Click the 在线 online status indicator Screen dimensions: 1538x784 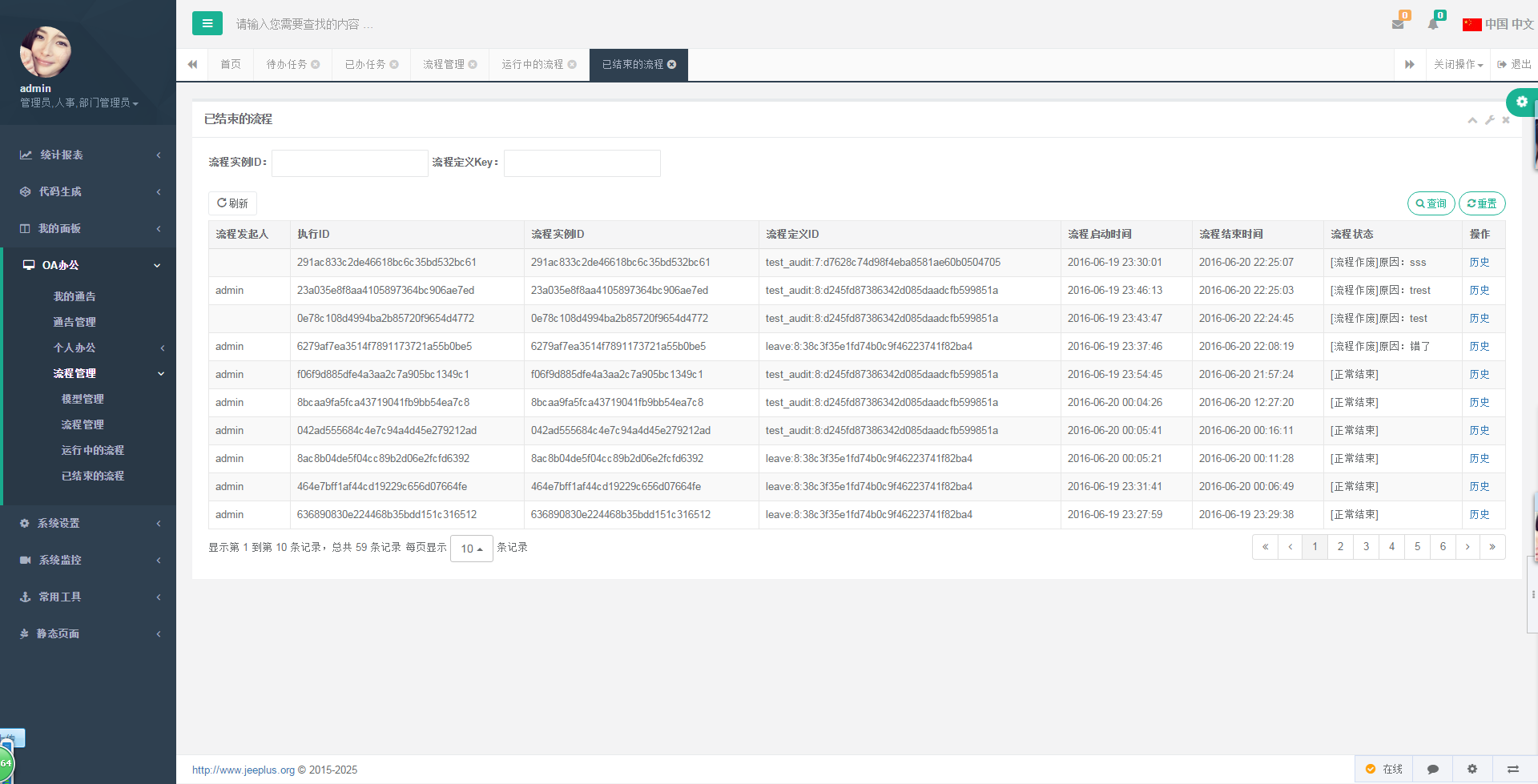point(1384,769)
